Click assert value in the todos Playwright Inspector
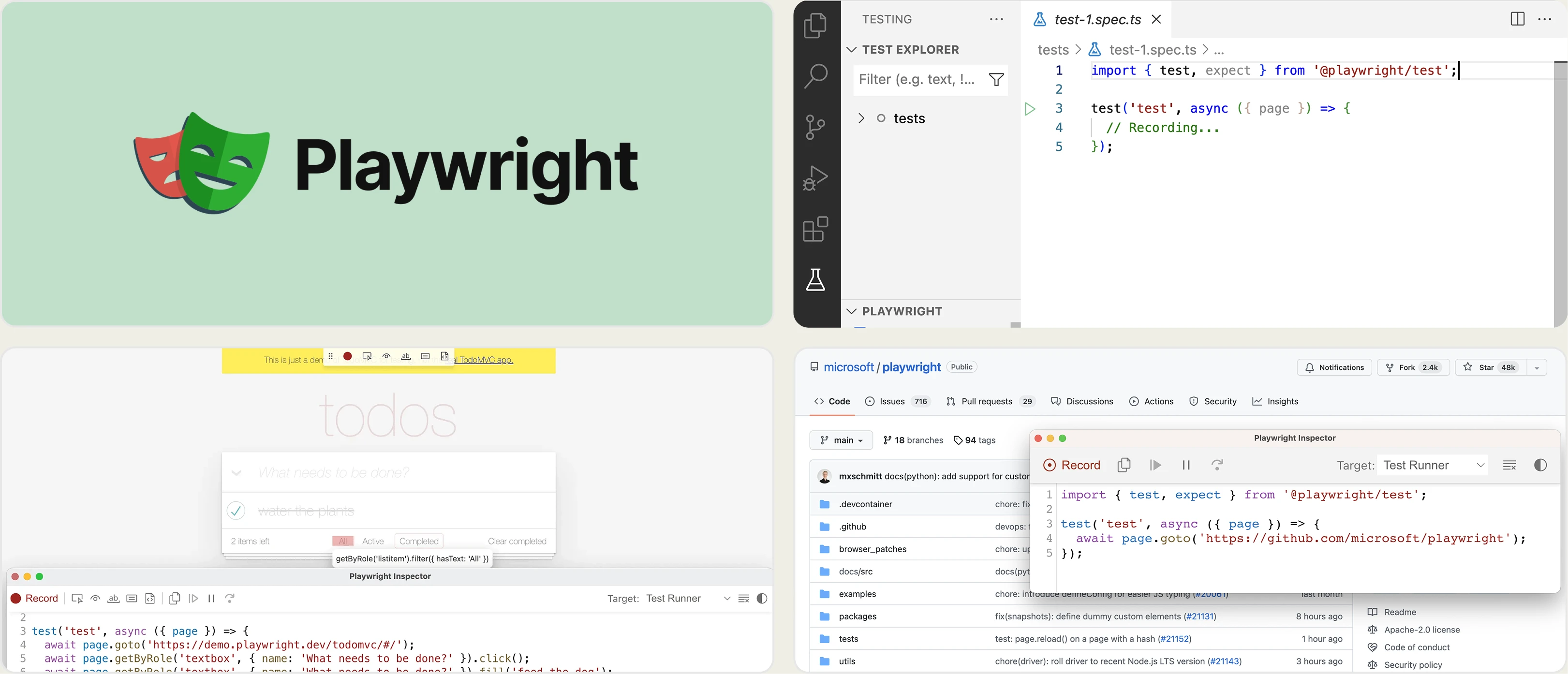Screen dimensions: 1568x674 click(x=132, y=599)
